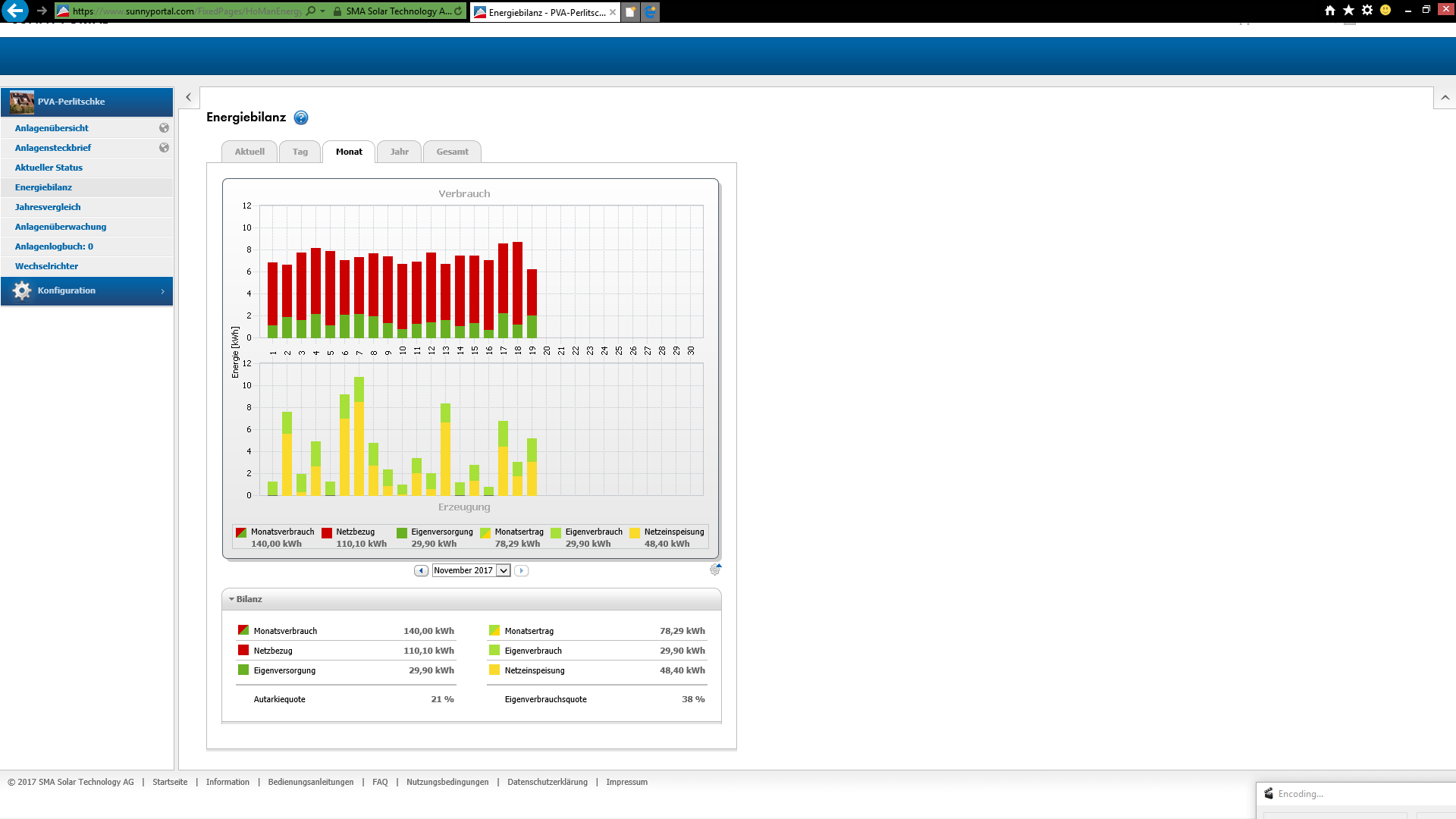Toggle Eigenversorgung series in chart legend
Viewport: 1456px width, 819px height.
(x=435, y=538)
